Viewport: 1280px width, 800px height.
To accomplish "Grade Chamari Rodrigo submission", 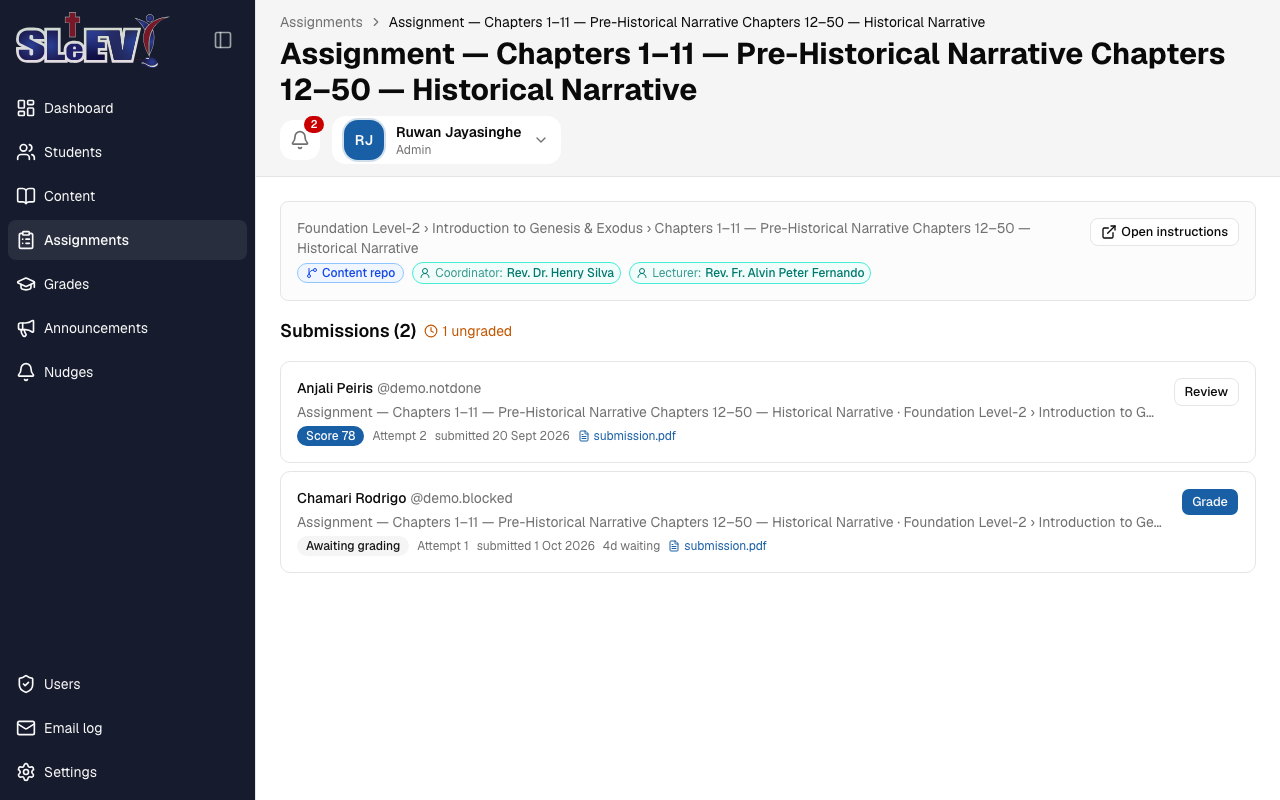I will point(1210,502).
